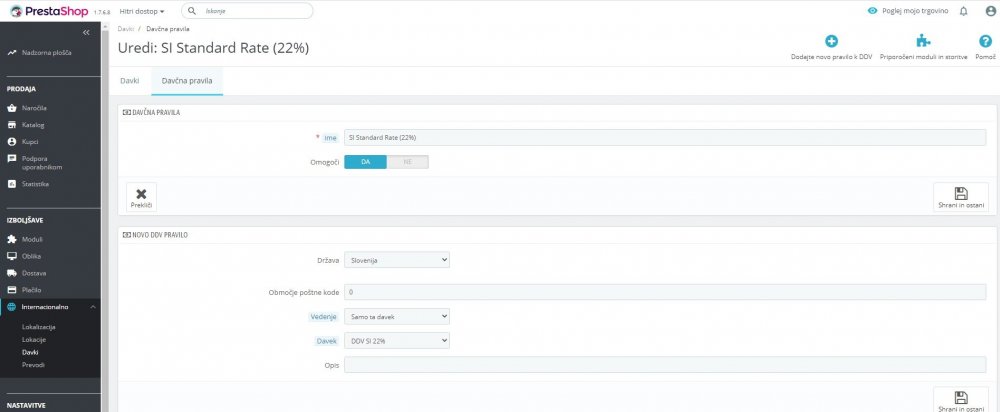1000x412 pixels.
Task: Open the Država dropdown showing Slovenija
Action: tap(397, 260)
